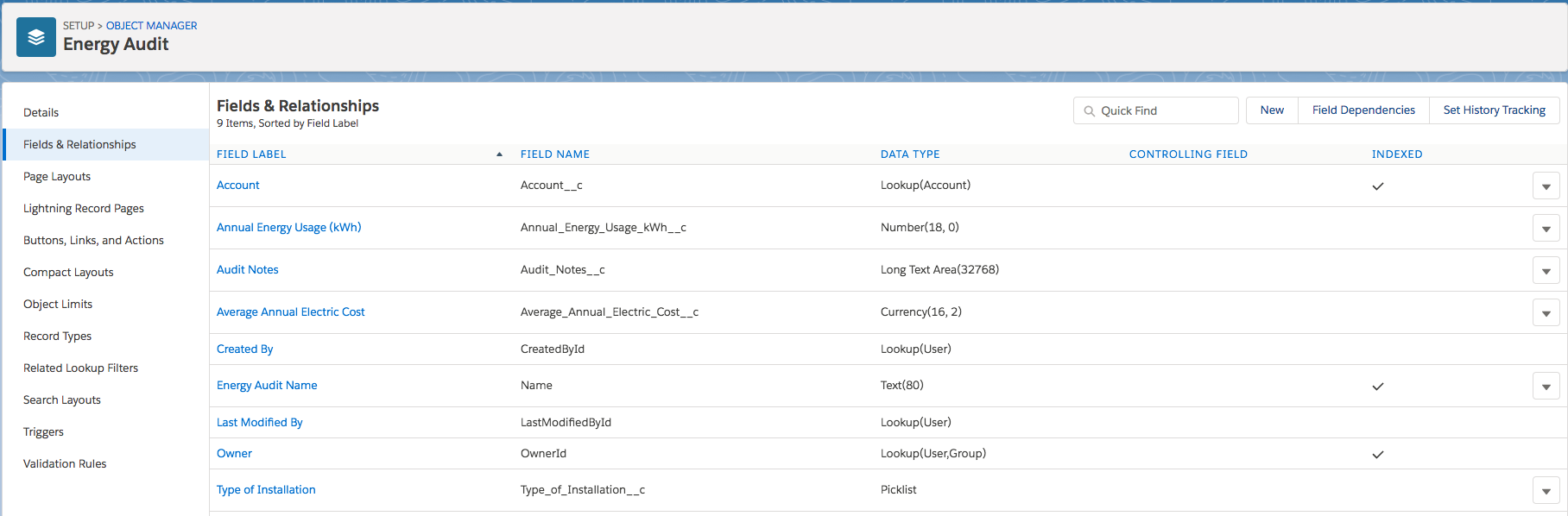
Task: Open Related Lookup Filters section
Action: 80,368
